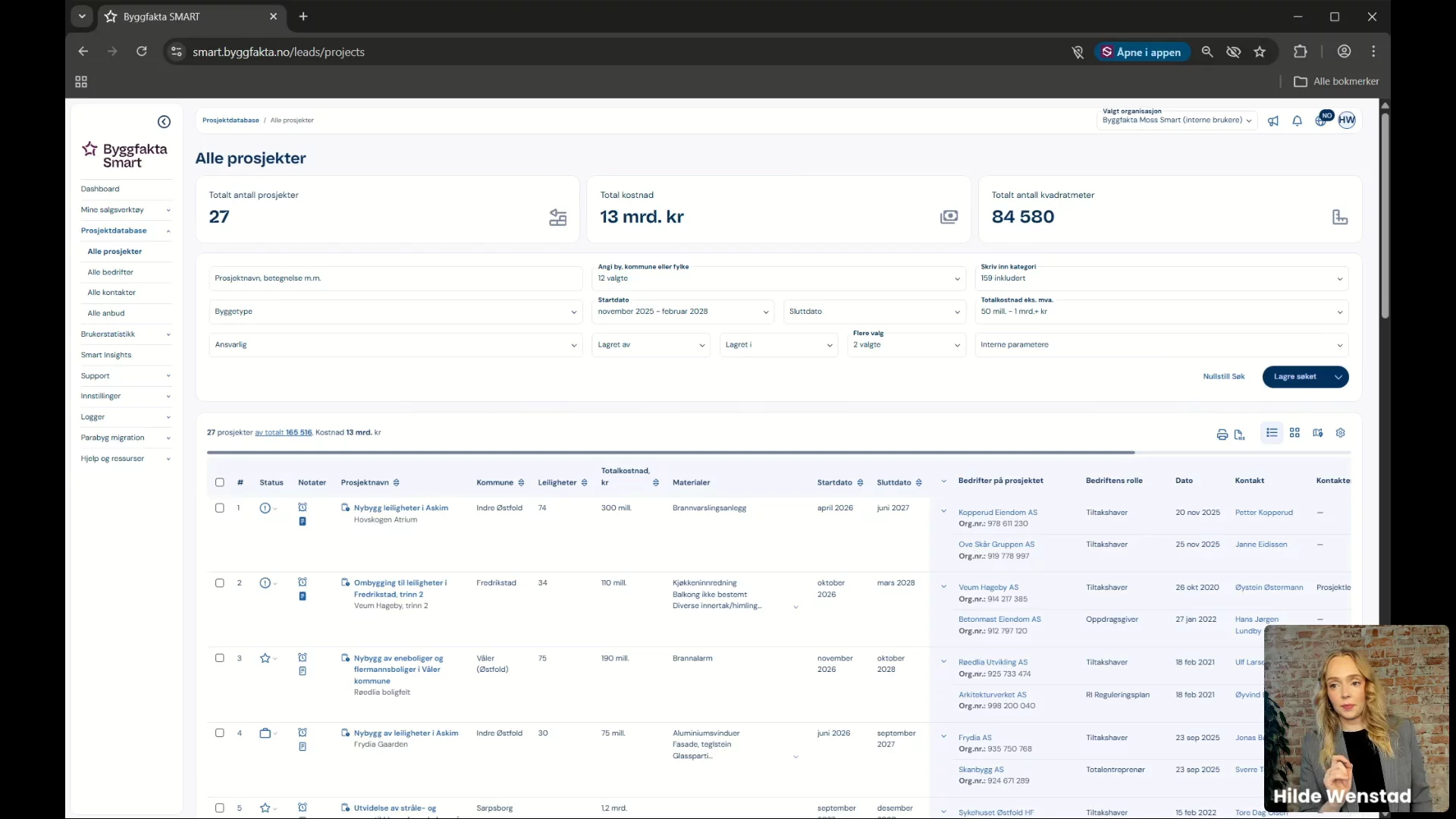This screenshot has width=1456, height=819.
Task: Open table settings gear icon
Action: [1340, 433]
